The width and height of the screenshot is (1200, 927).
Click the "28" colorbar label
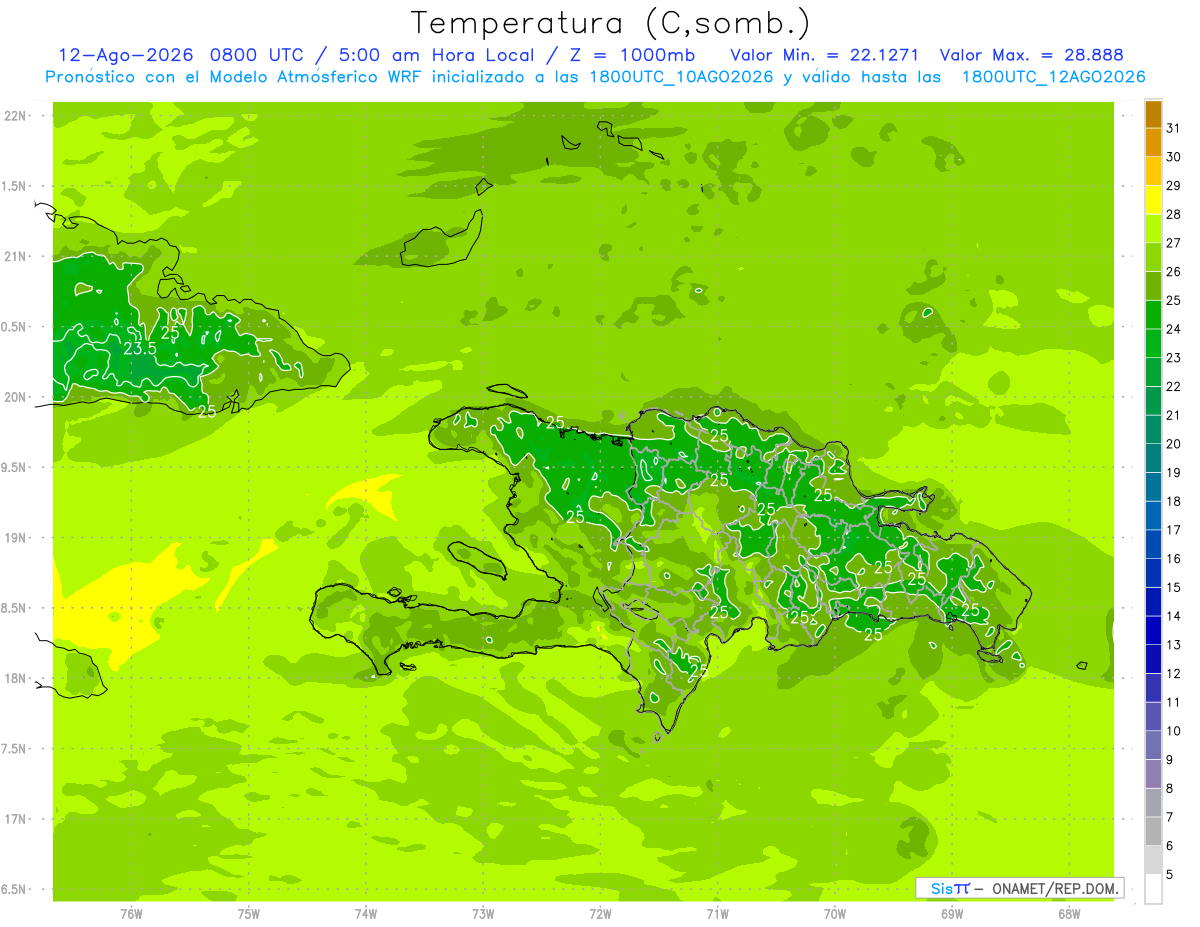click(x=1174, y=214)
